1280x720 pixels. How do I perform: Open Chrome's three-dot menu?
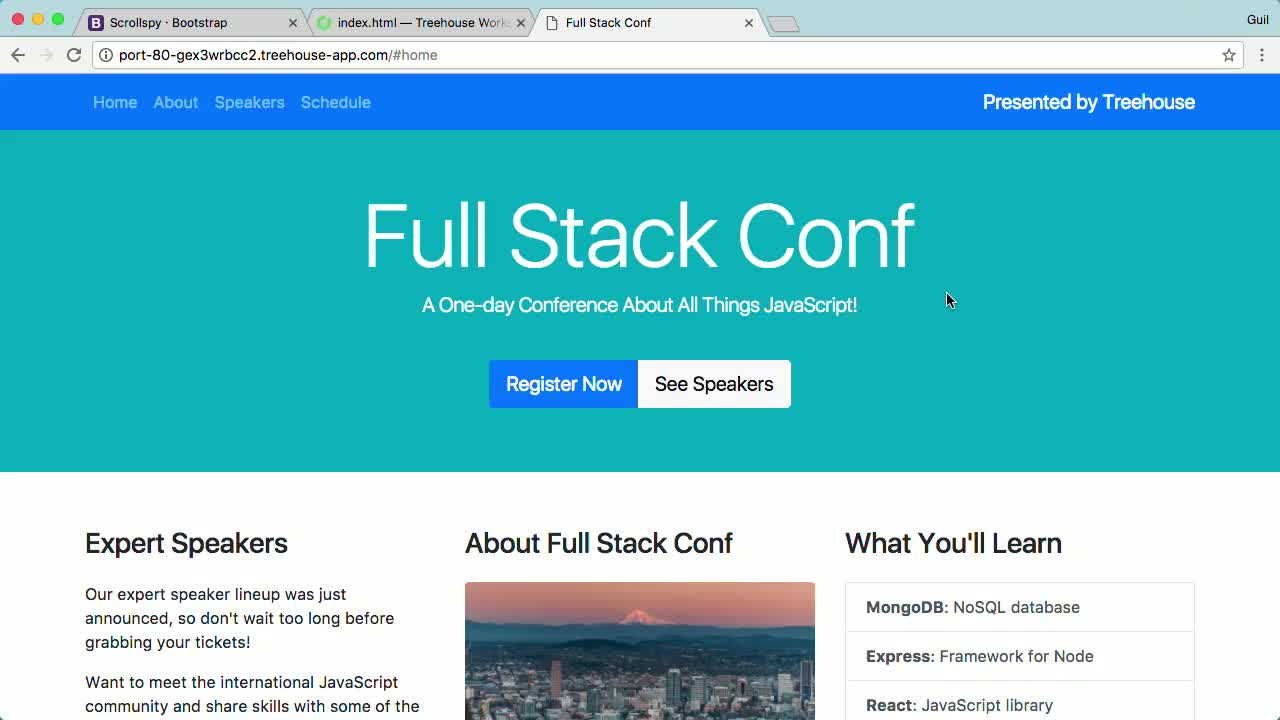coord(1262,55)
